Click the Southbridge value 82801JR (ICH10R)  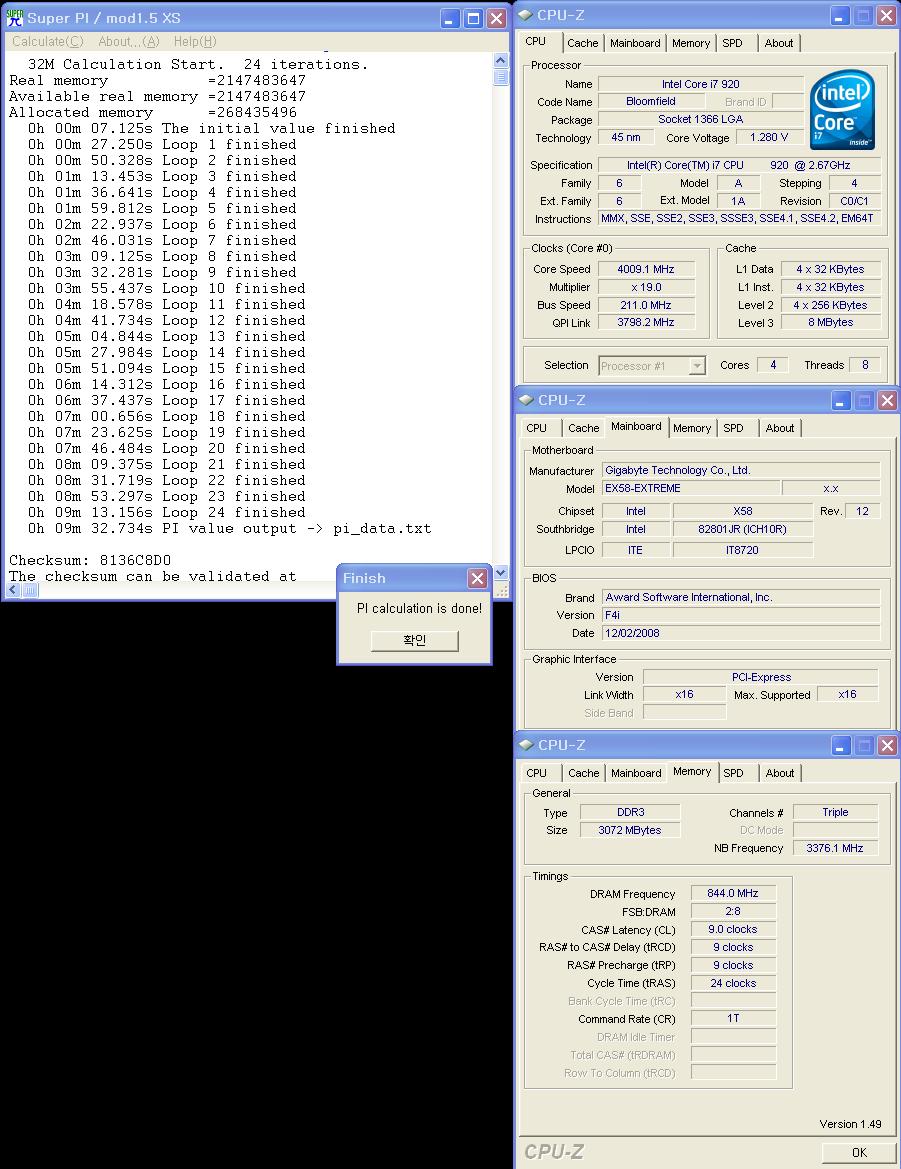[x=742, y=529]
